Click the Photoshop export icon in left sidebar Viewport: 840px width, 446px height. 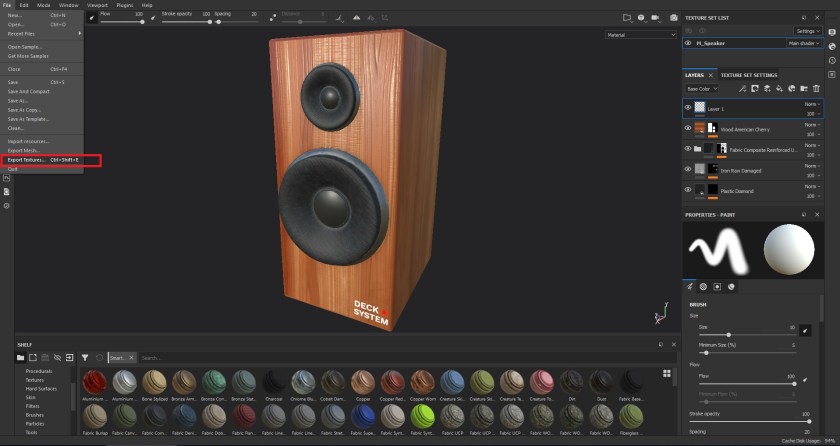click(6, 178)
